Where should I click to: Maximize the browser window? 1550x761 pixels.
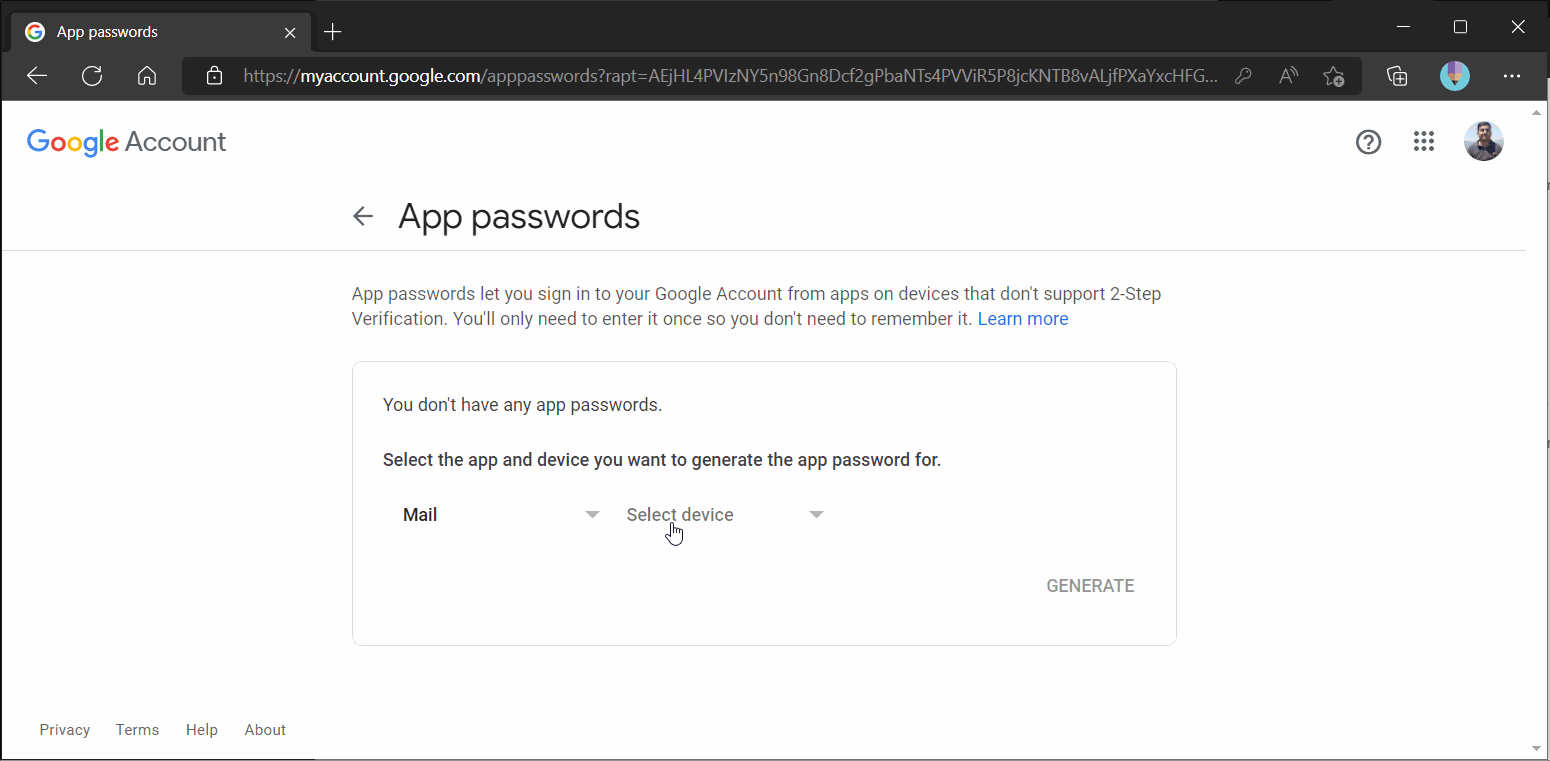[x=1460, y=27]
